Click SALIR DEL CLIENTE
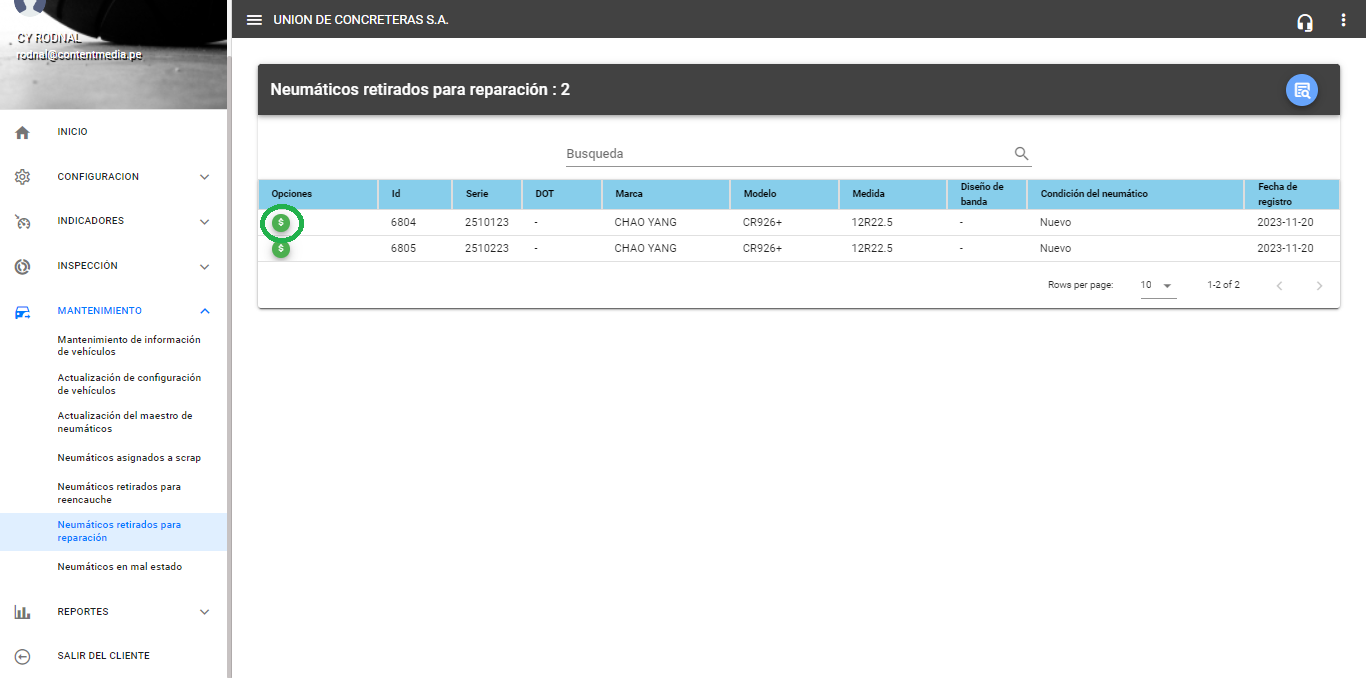Image resolution: width=1366 pixels, height=678 pixels. tap(103, 656)
